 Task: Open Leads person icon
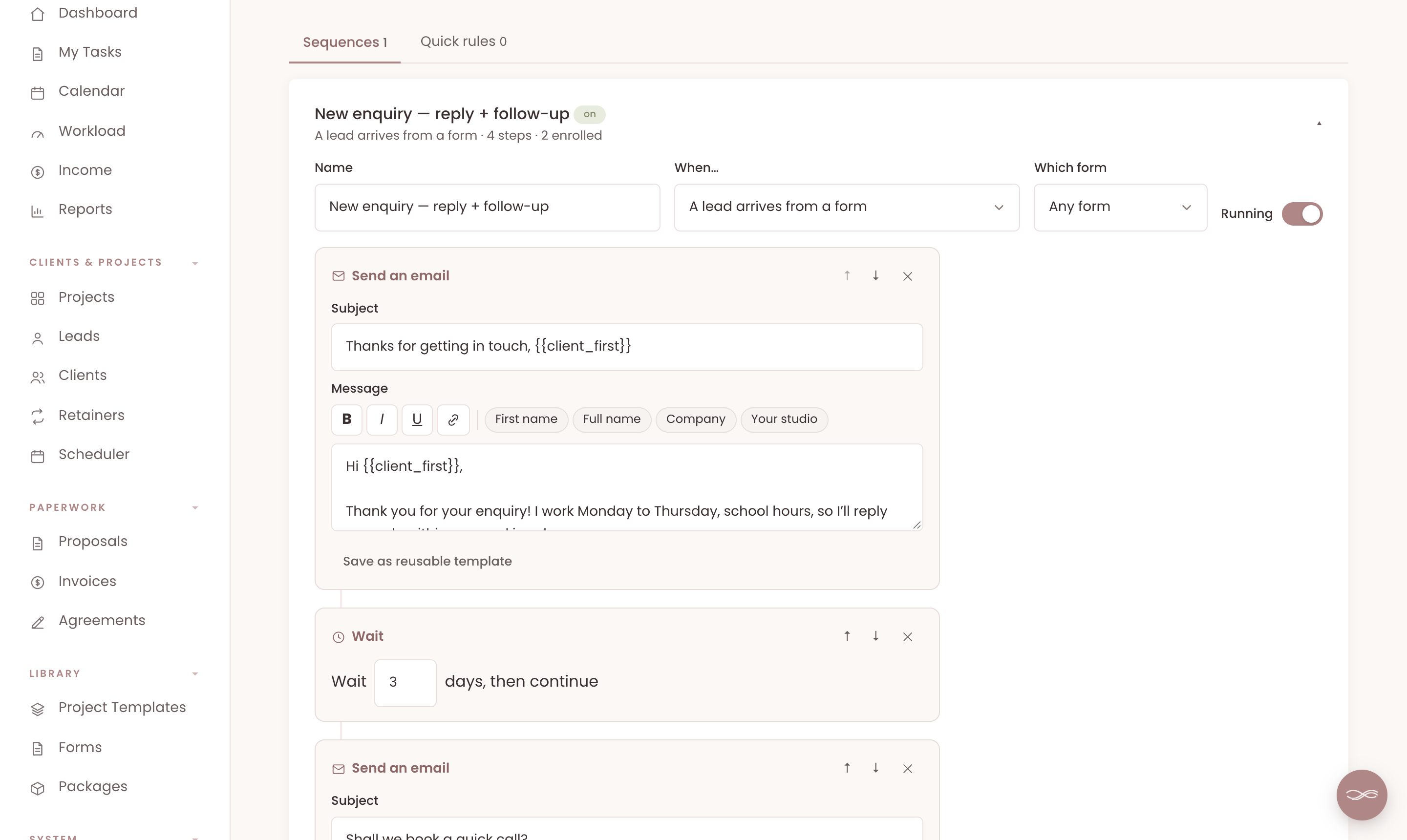[x=37, y=338]
